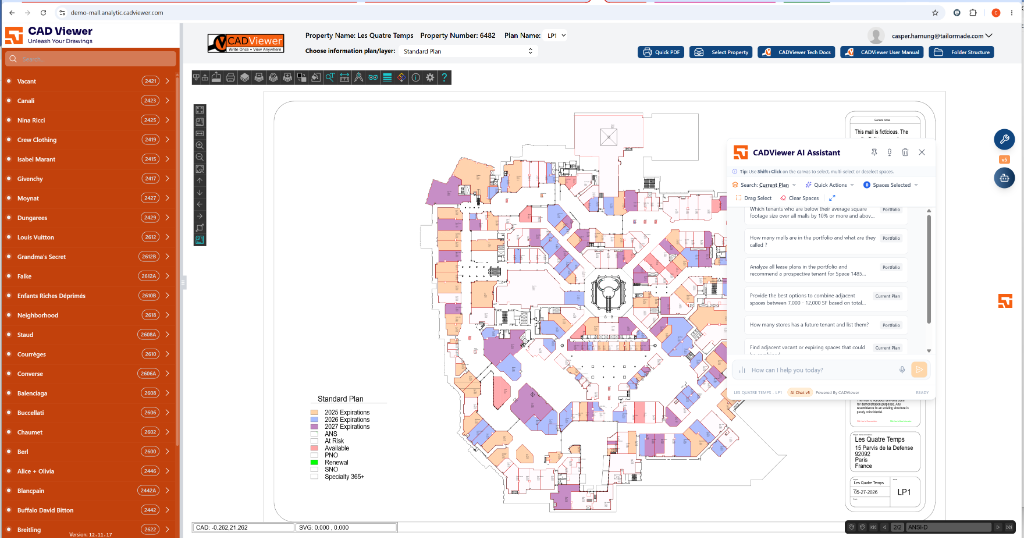Click the pan down arrow in the side toolbar
This screenshot has height=538, width=1024.
[x=200, y=193]
